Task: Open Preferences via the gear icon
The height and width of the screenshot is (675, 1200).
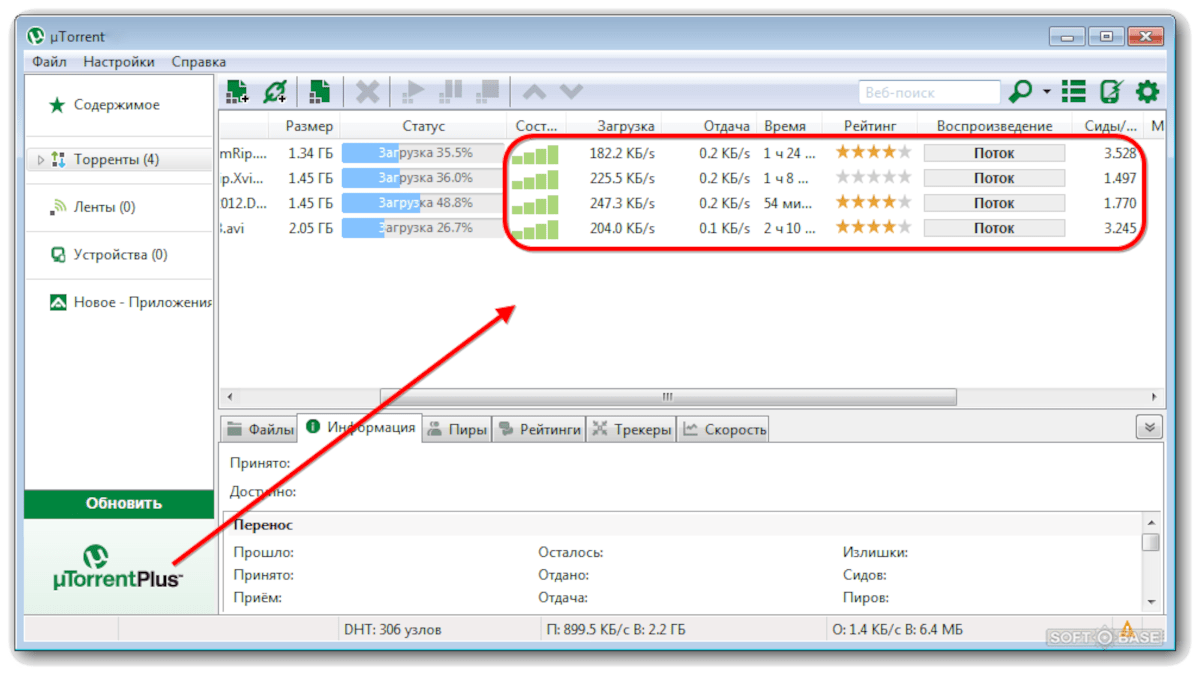Action: click(x=1147, y=92)
